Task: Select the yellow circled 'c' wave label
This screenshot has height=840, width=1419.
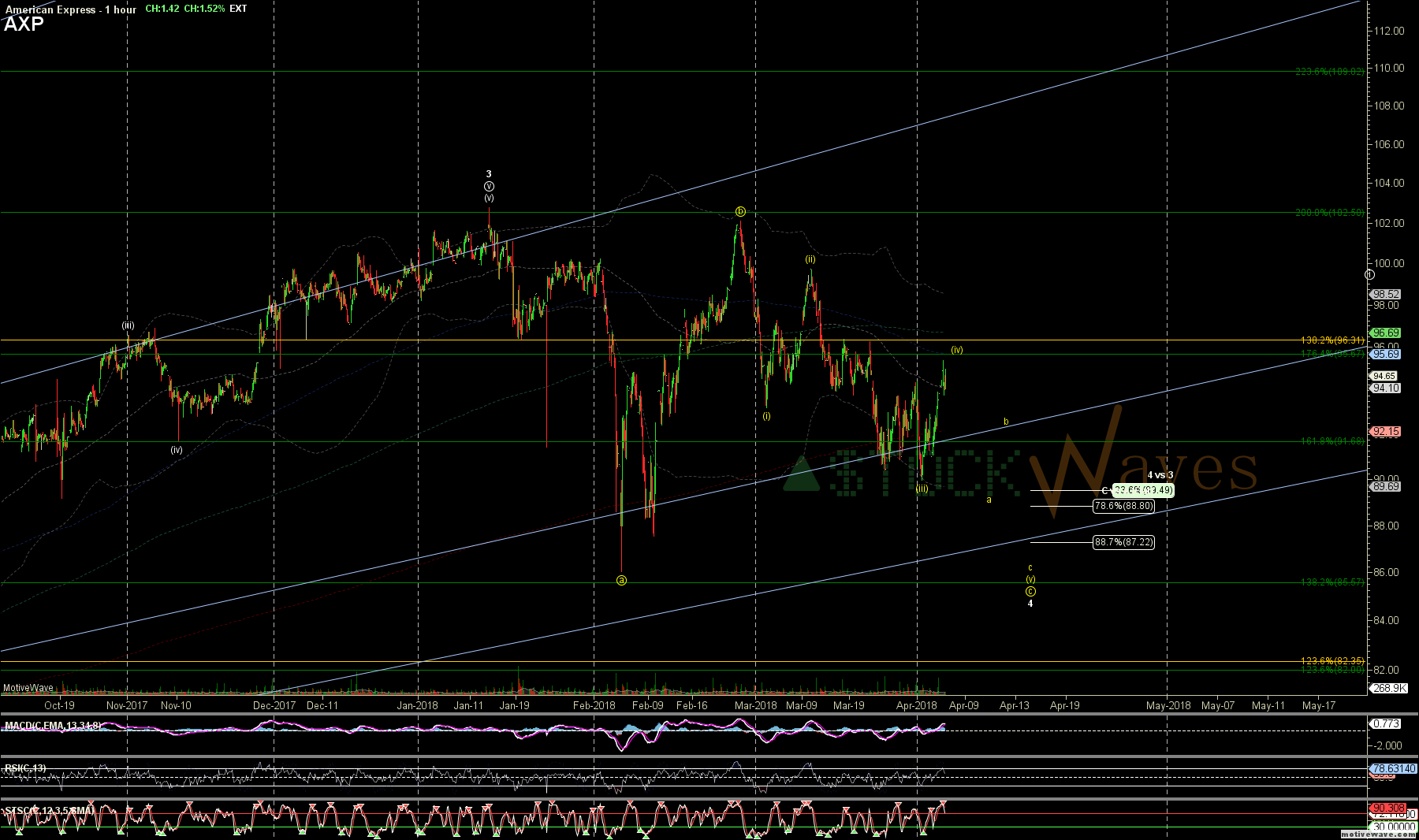Action: click(x=1030, y=592)
